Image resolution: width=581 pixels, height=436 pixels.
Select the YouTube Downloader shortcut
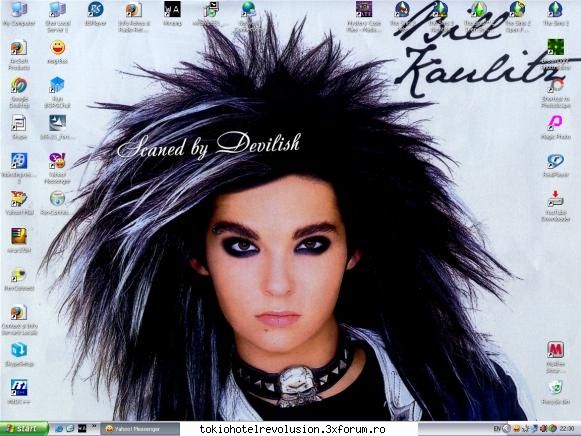tap(555, 206)
